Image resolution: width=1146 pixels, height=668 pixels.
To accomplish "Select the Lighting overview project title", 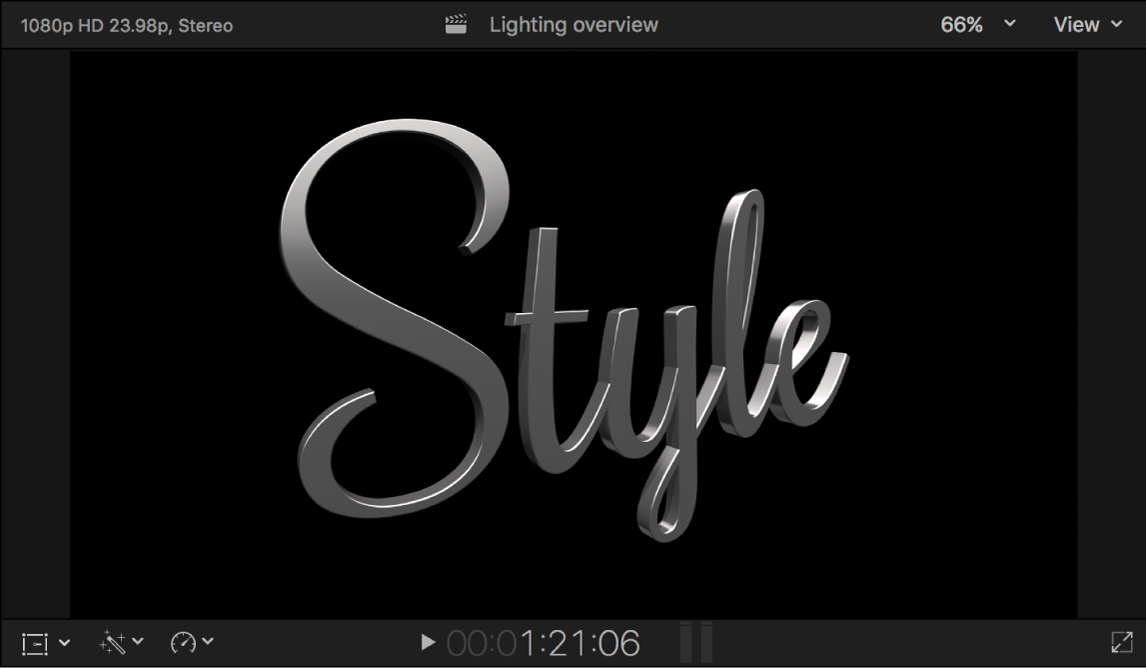I will pos(572,24).
